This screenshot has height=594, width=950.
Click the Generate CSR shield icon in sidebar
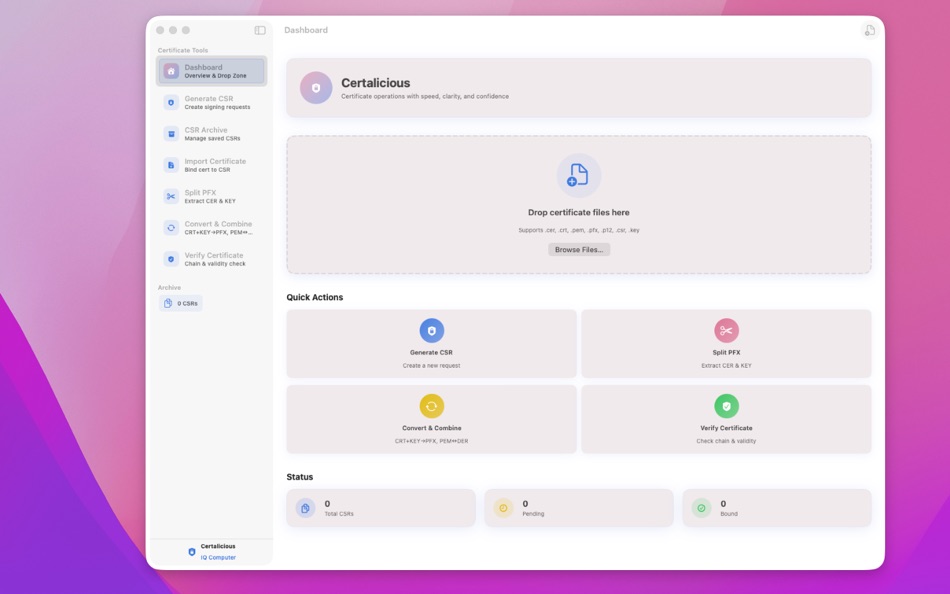[x=171, y=102]
